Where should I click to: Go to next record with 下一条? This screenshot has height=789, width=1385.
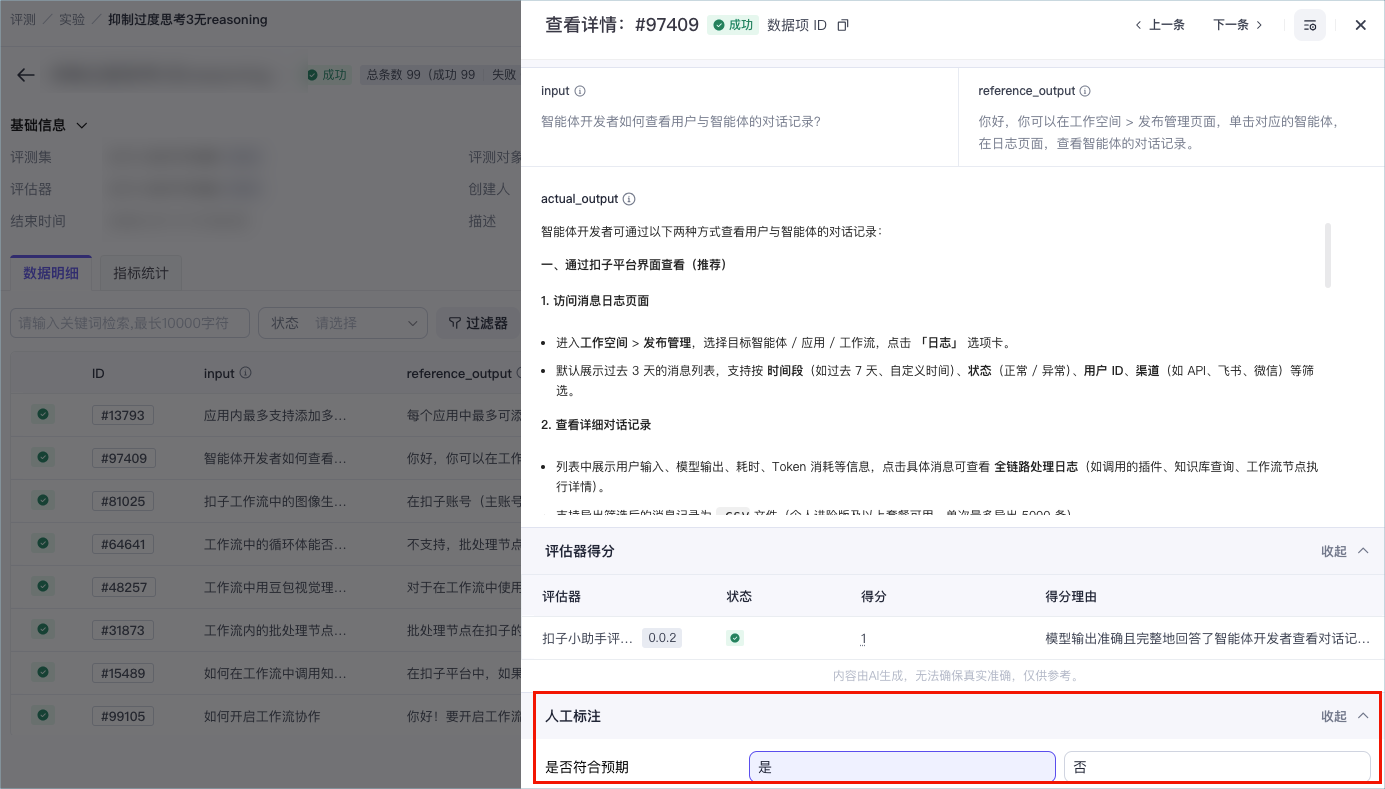[x=1238, y=25]
